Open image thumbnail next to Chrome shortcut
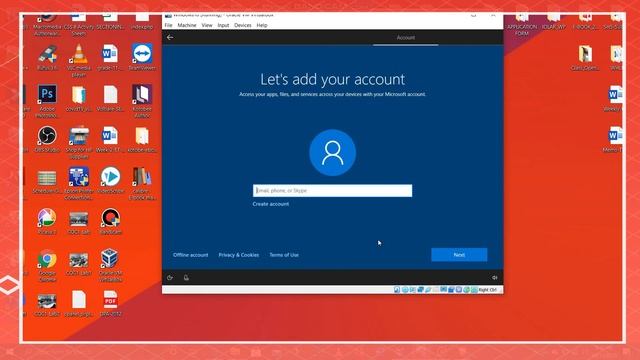This screenshot has width=640, height=360. click(x=78, y=264)
